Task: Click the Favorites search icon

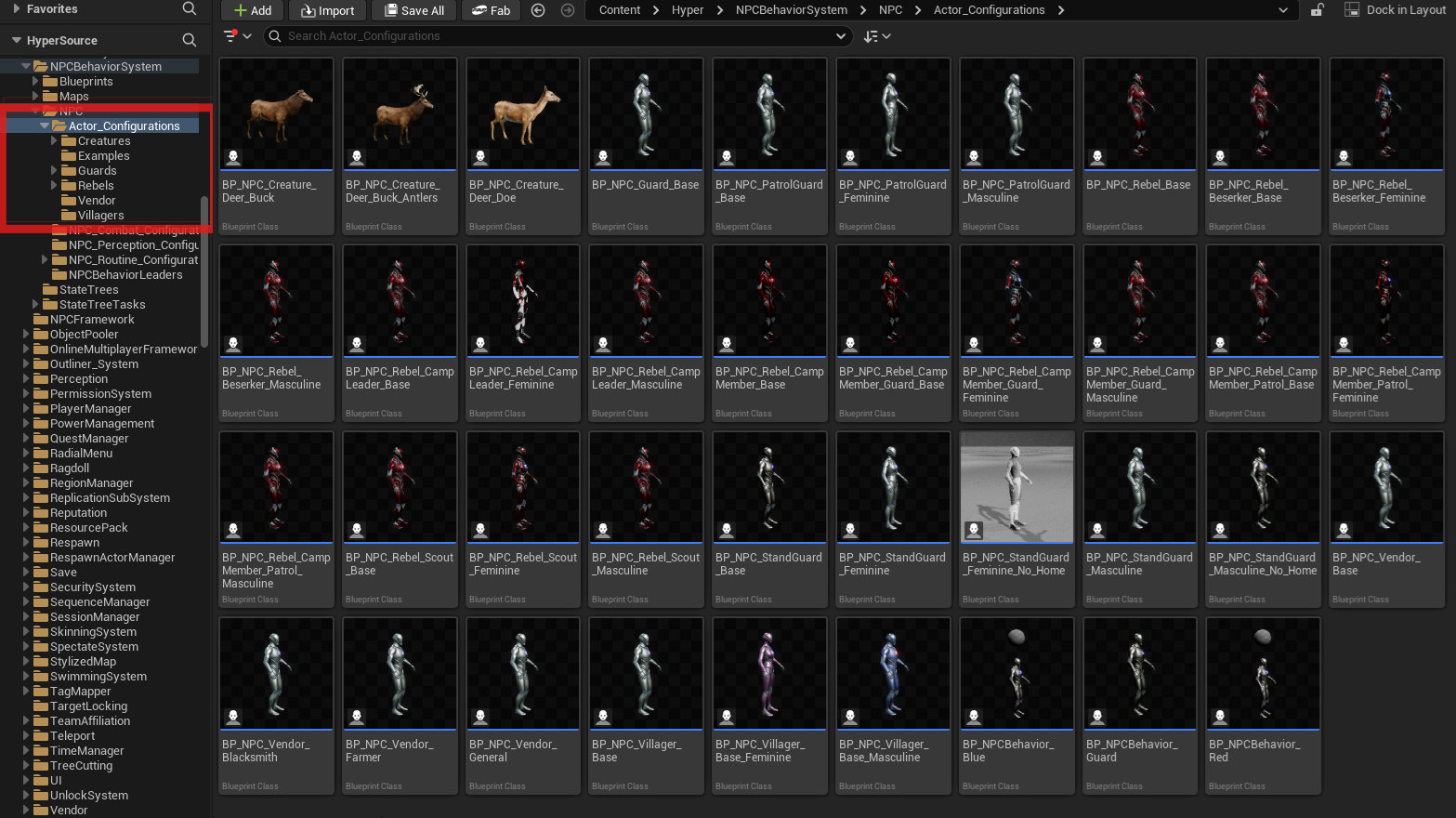Action: pos(190,8)
